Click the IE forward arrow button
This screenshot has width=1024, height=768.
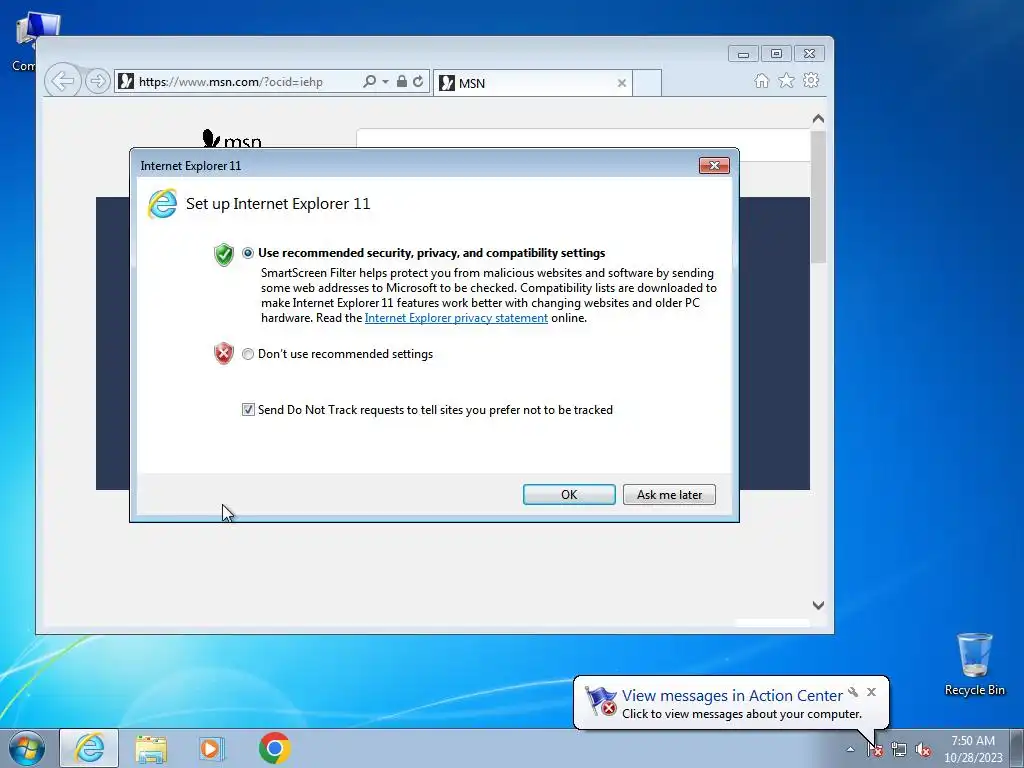tap(97, 81)
